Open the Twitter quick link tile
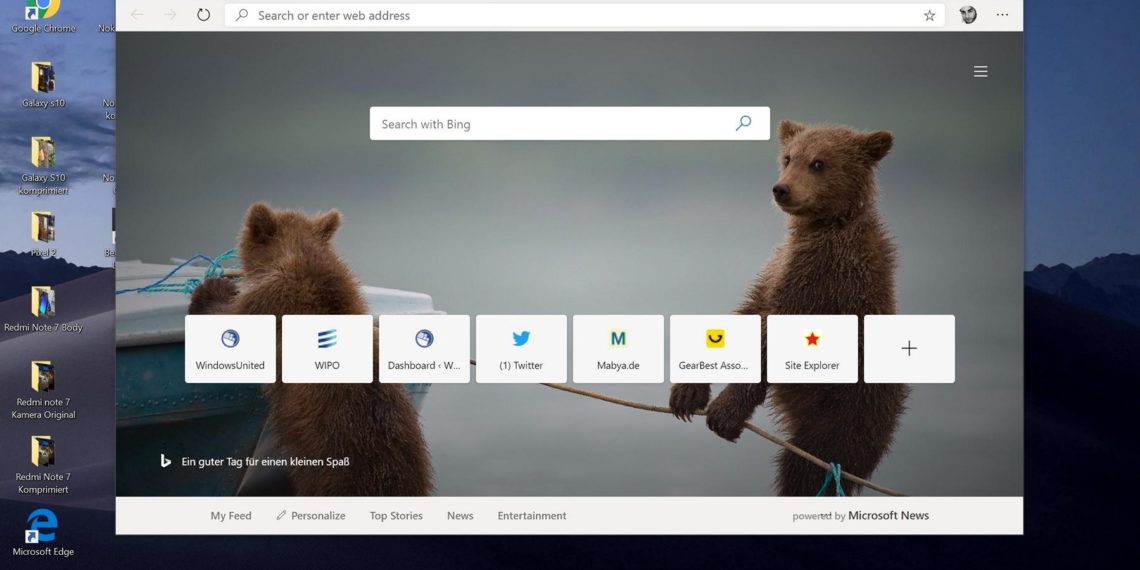This screenshot has height=570, width=1140. pyautogui.click(x=521, y=349)
